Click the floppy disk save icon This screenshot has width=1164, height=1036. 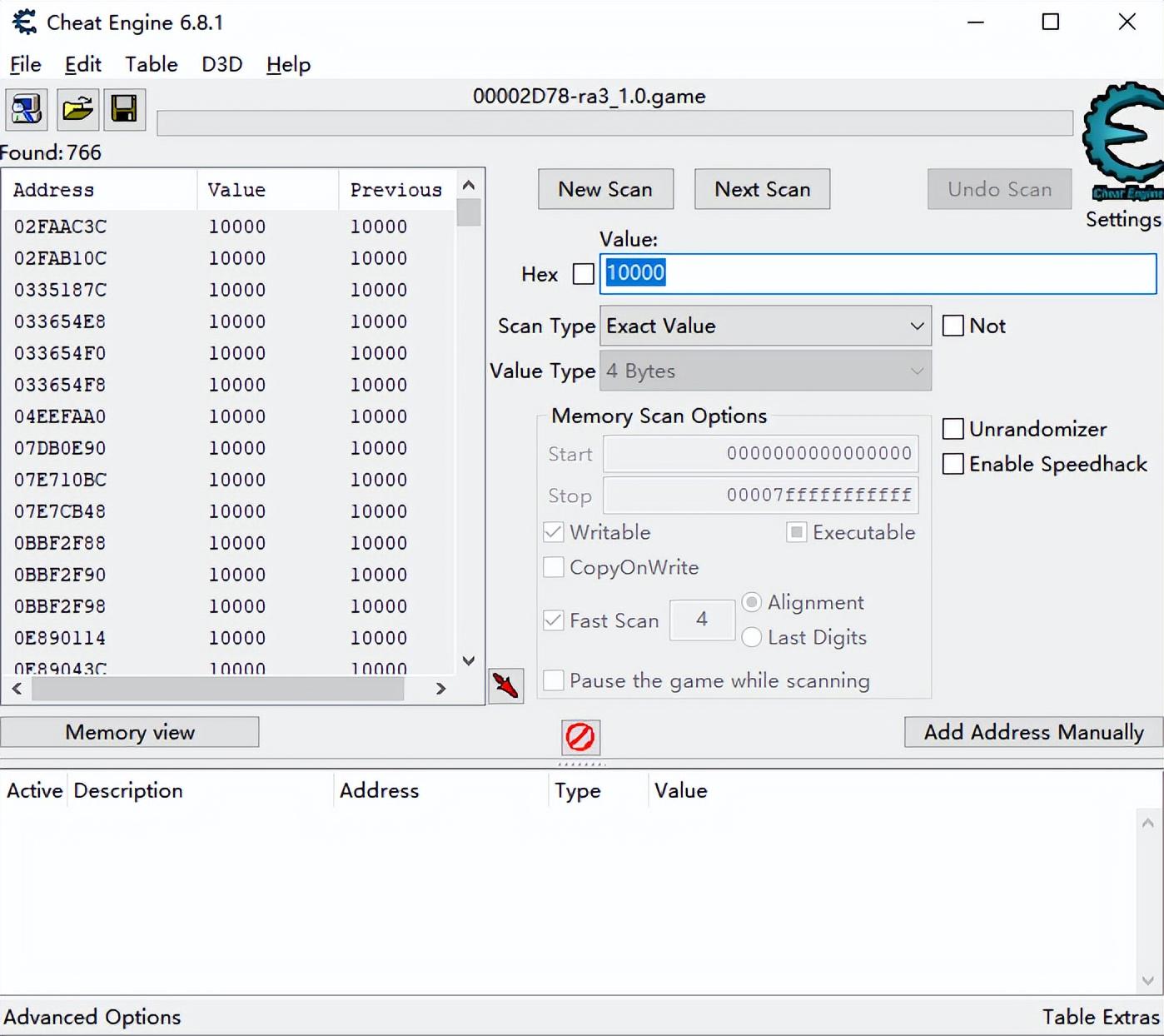coord(124,109)
